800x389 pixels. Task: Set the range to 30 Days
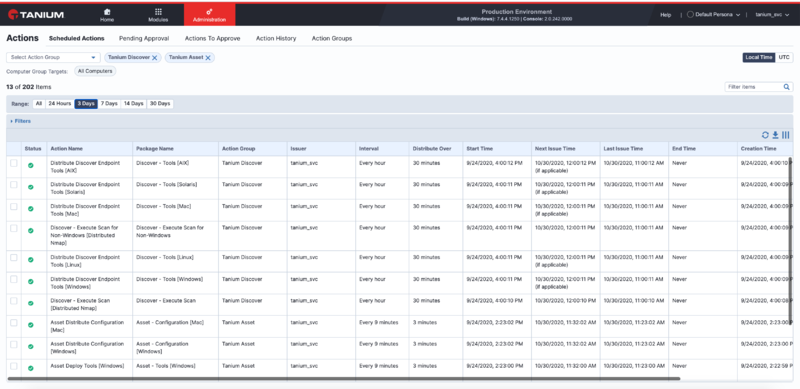(x=160, y=104)
